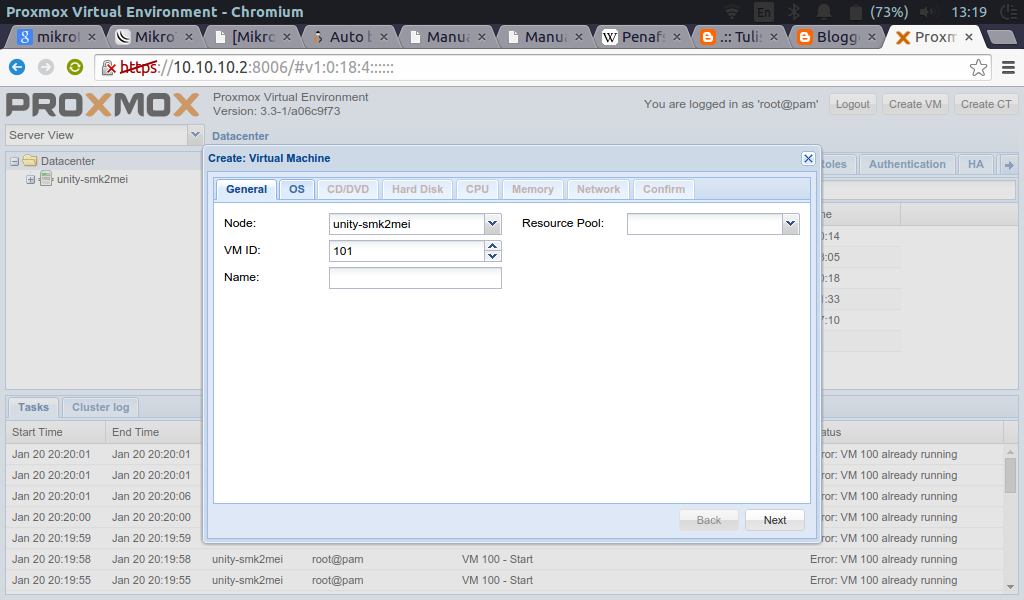Image resolution: width=1024 pixels, height=600 pixels.
Task: Switch to the OS wizard tab
Action: pos(296,189)
